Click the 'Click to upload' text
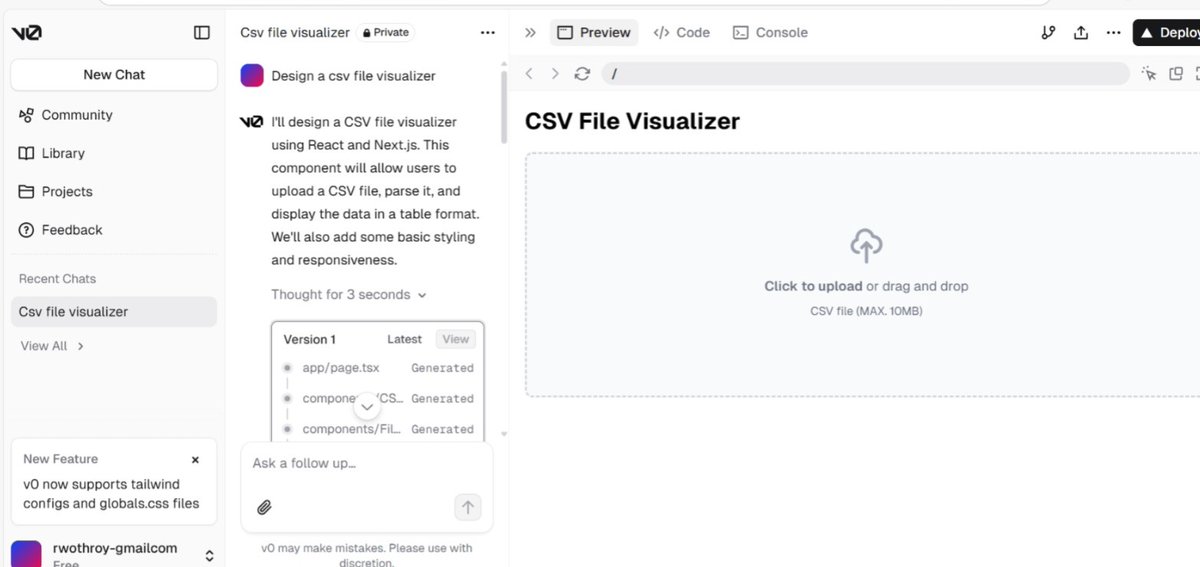Viewport: 1200px width, 567px height. click(x=813, y=286)
